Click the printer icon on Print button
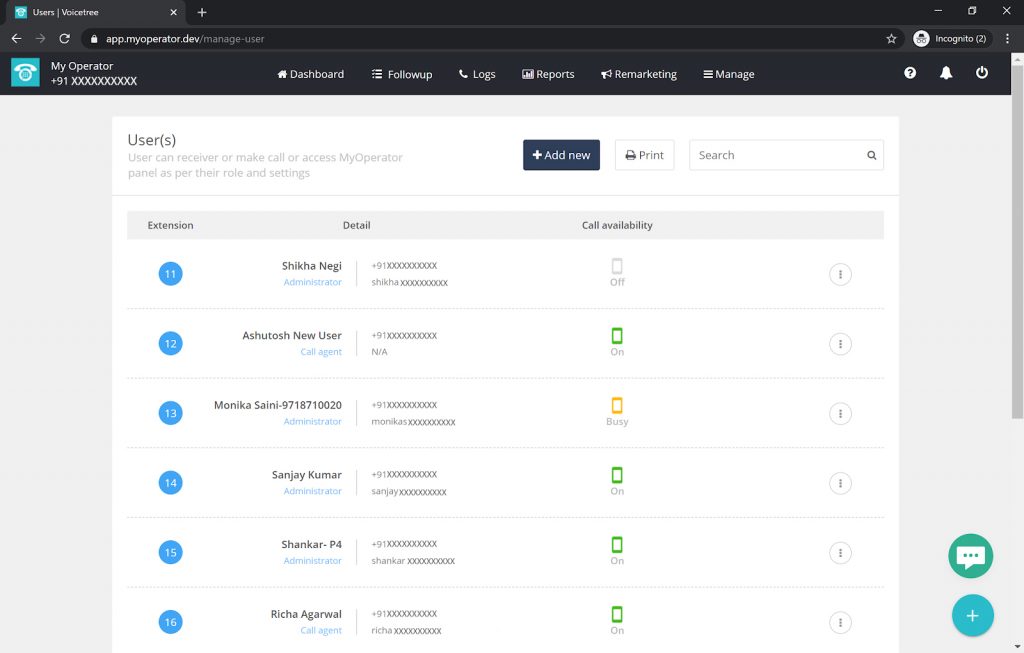Screen dimensions: 1024x653 coord(628,155)
